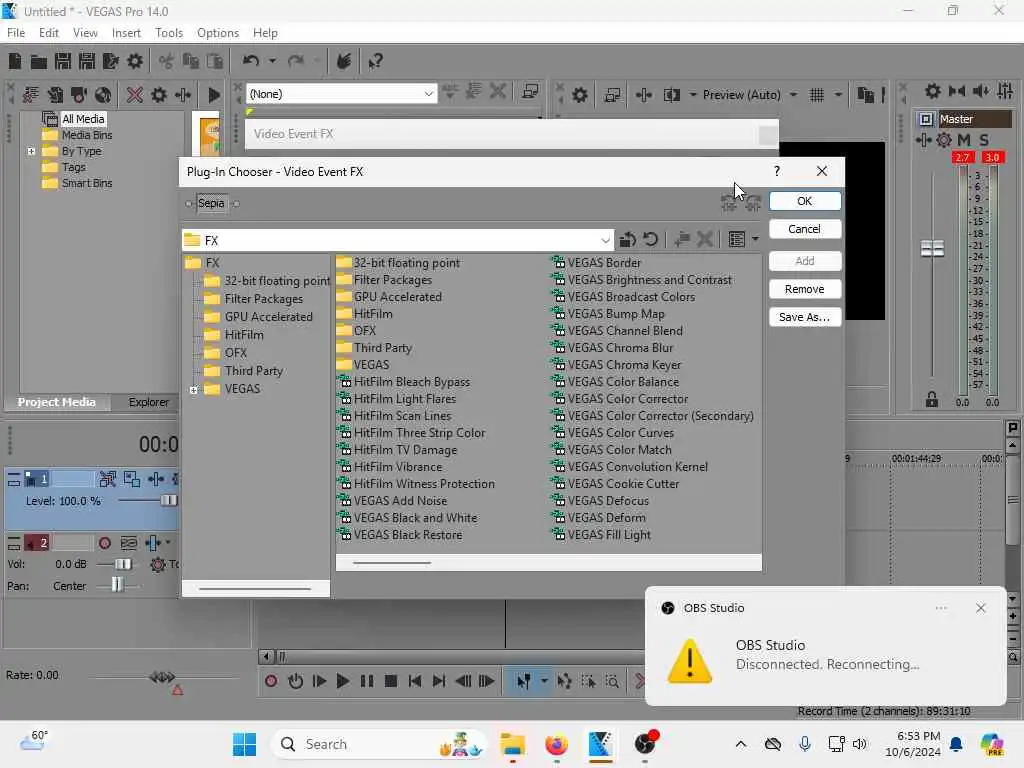This screenshot has width=1024, height=768.
Task: Click the preview overlays grid icon
Action: pyautogui.click(x=816, y=95)
